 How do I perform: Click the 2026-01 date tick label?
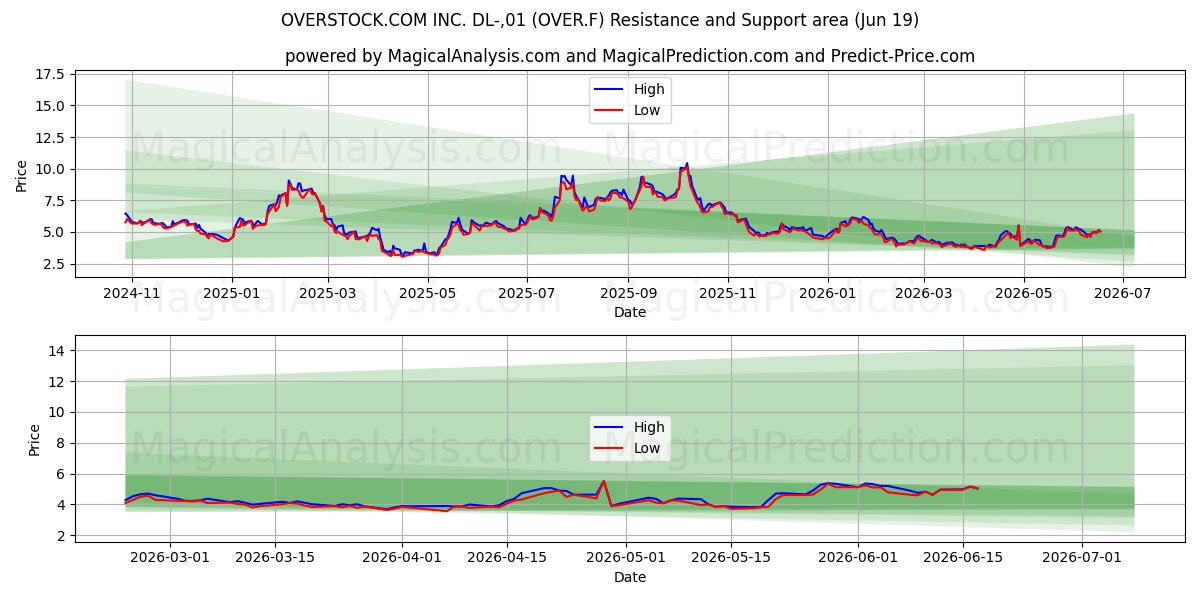point(828,293)
